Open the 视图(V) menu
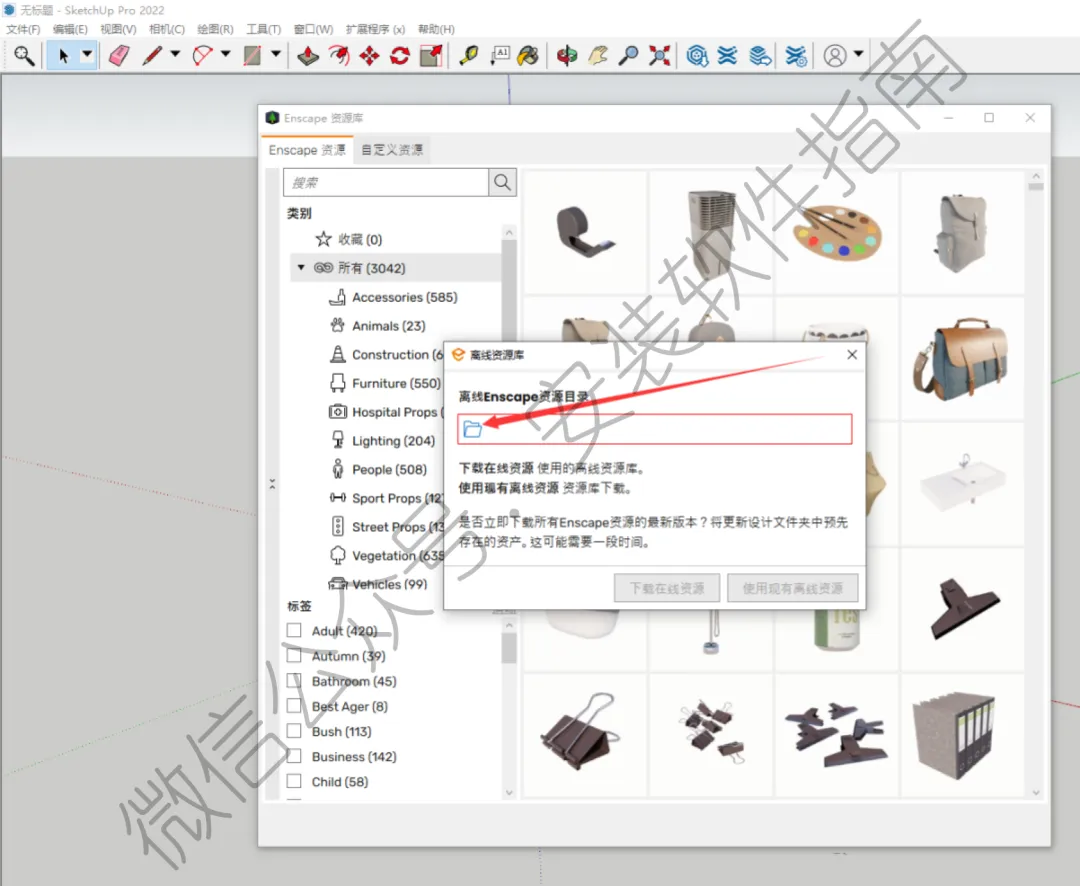Screen dimensions: 1080x886 118,29
